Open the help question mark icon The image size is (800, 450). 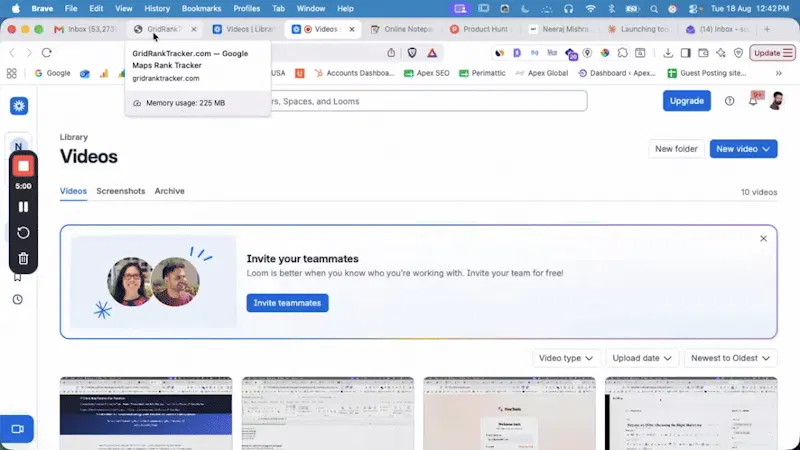[730, 101]
